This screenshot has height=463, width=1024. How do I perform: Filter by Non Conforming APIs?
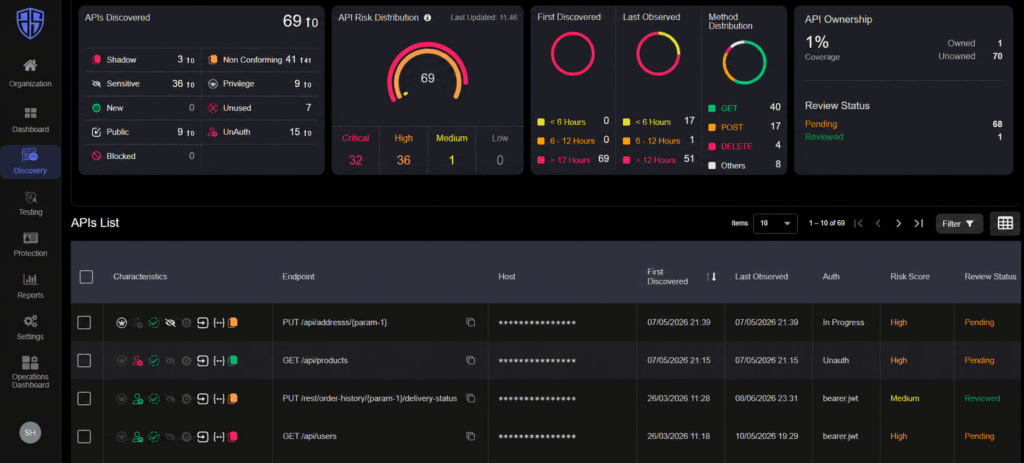click(x=261, y=59)
